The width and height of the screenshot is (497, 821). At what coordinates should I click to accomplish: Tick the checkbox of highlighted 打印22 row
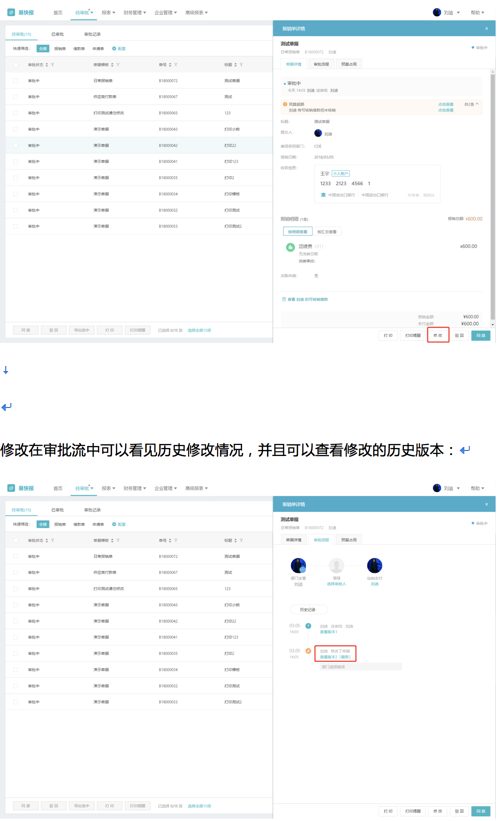point(15,146)
